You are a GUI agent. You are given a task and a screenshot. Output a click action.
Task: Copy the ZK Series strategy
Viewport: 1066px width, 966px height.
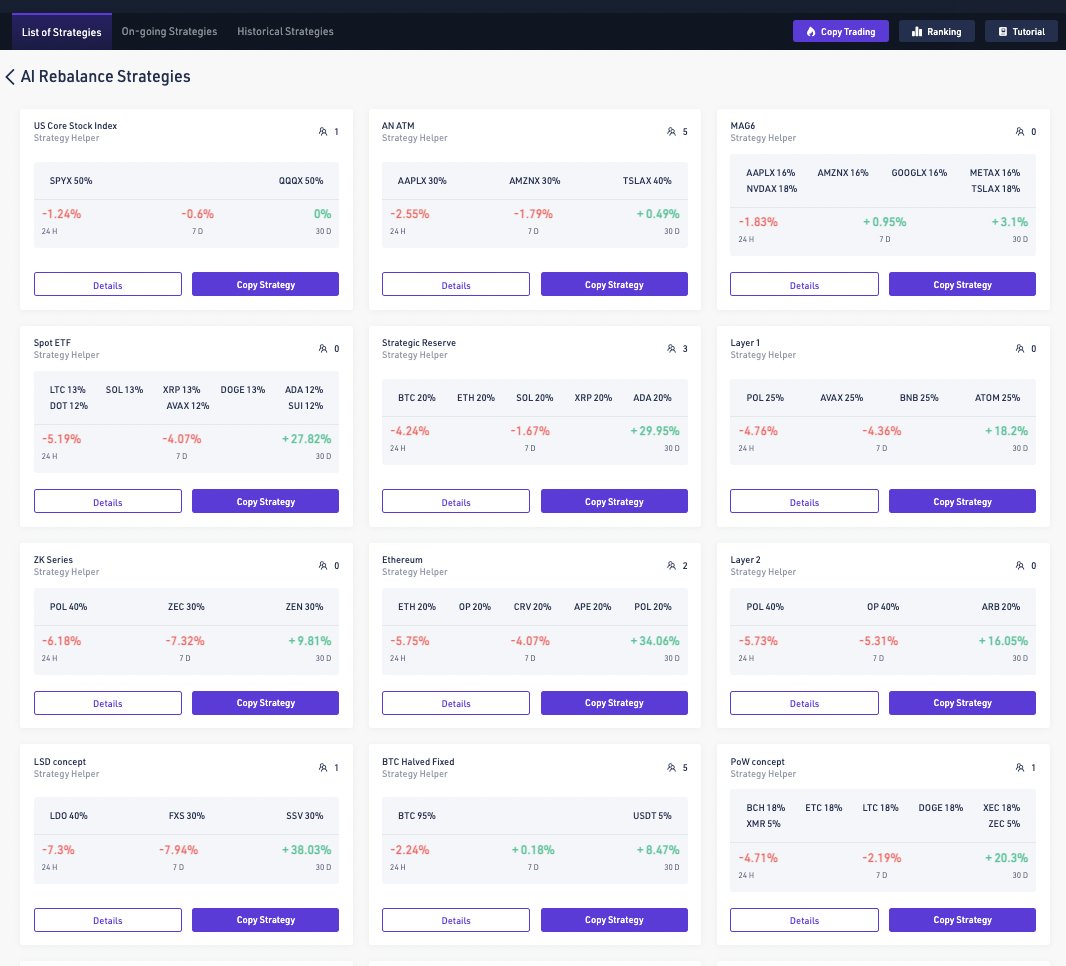(265, 703)
